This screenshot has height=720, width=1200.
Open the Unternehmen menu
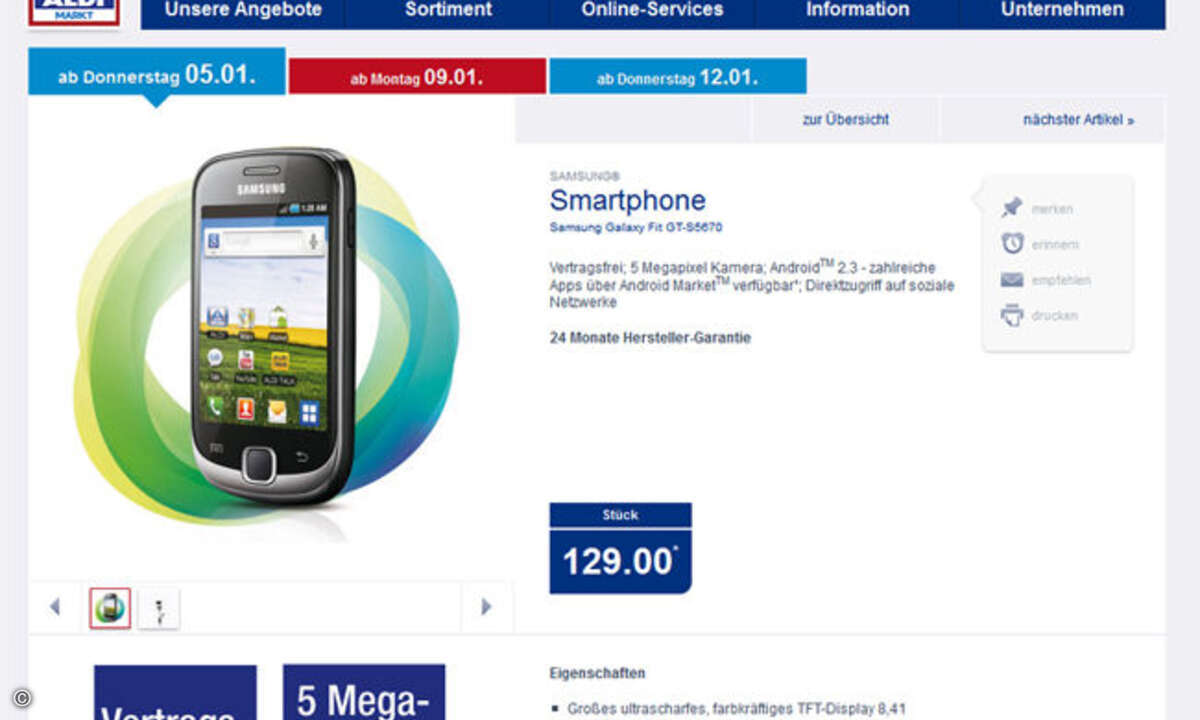click(1062, 11)
